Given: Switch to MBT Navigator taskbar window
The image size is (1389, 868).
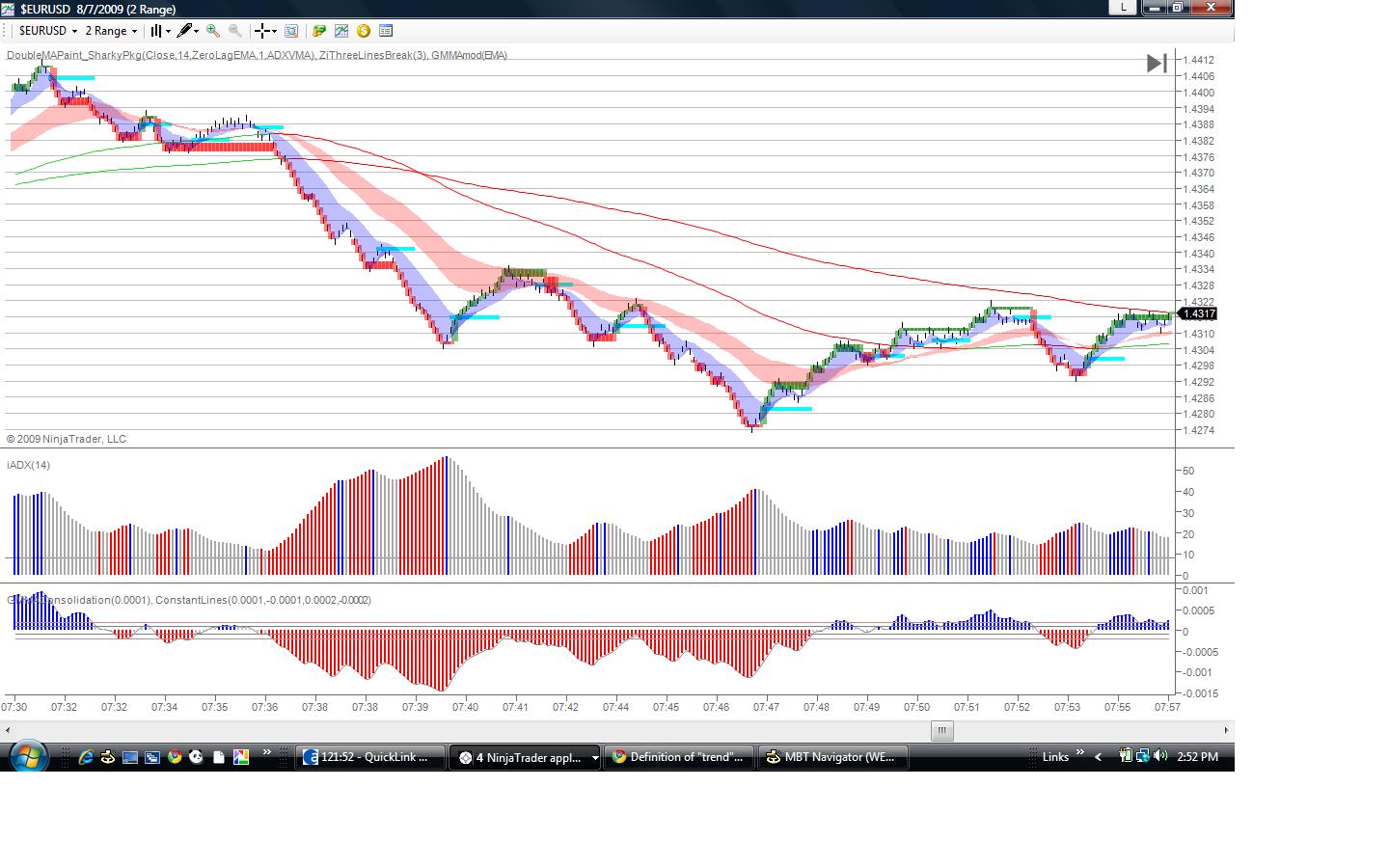Looking at the screenshot, I should coord(832,757).
